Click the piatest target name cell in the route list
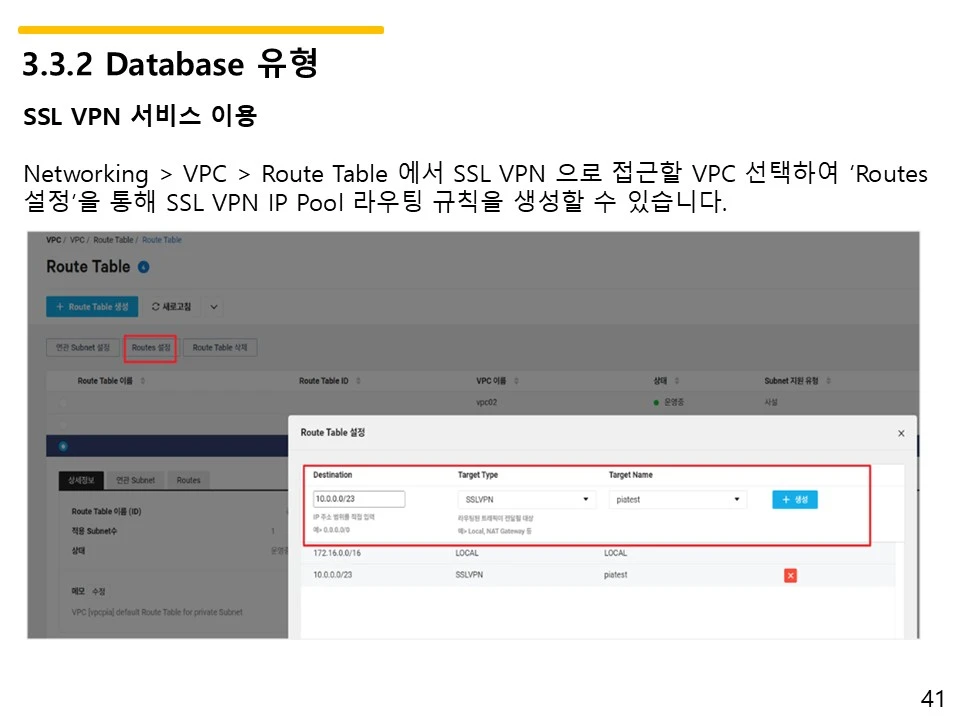 [615, 575]
